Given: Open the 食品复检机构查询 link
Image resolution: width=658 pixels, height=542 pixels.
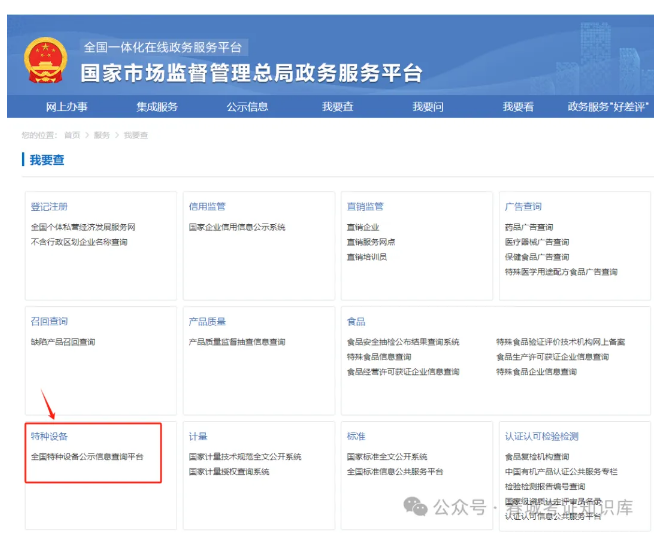Looking at the screenshot, I should [x=537, y=456].
